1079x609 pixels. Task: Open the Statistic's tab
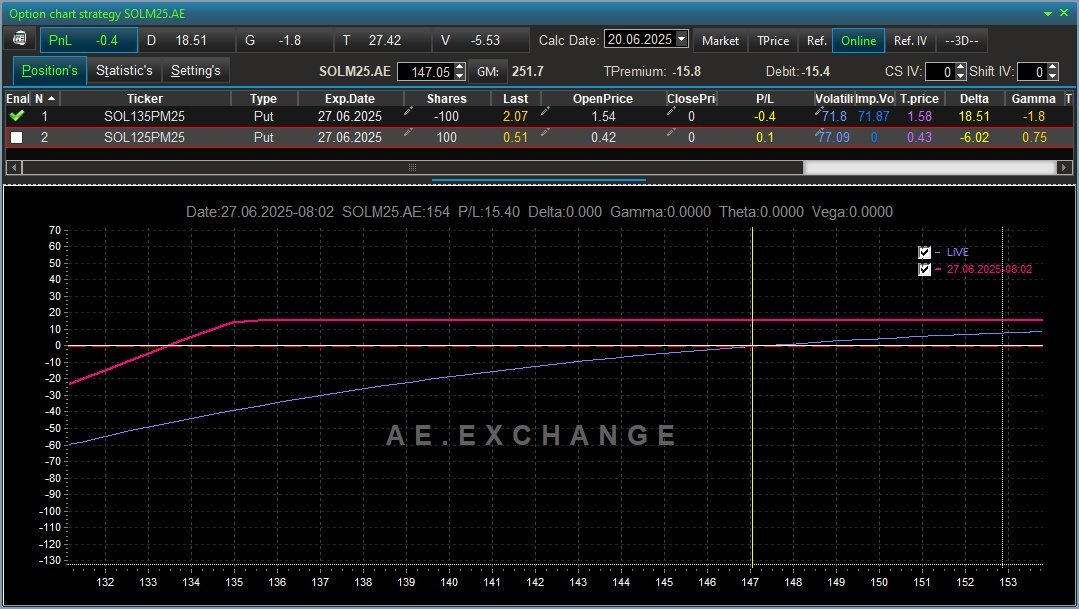click(x=125, y=71)
